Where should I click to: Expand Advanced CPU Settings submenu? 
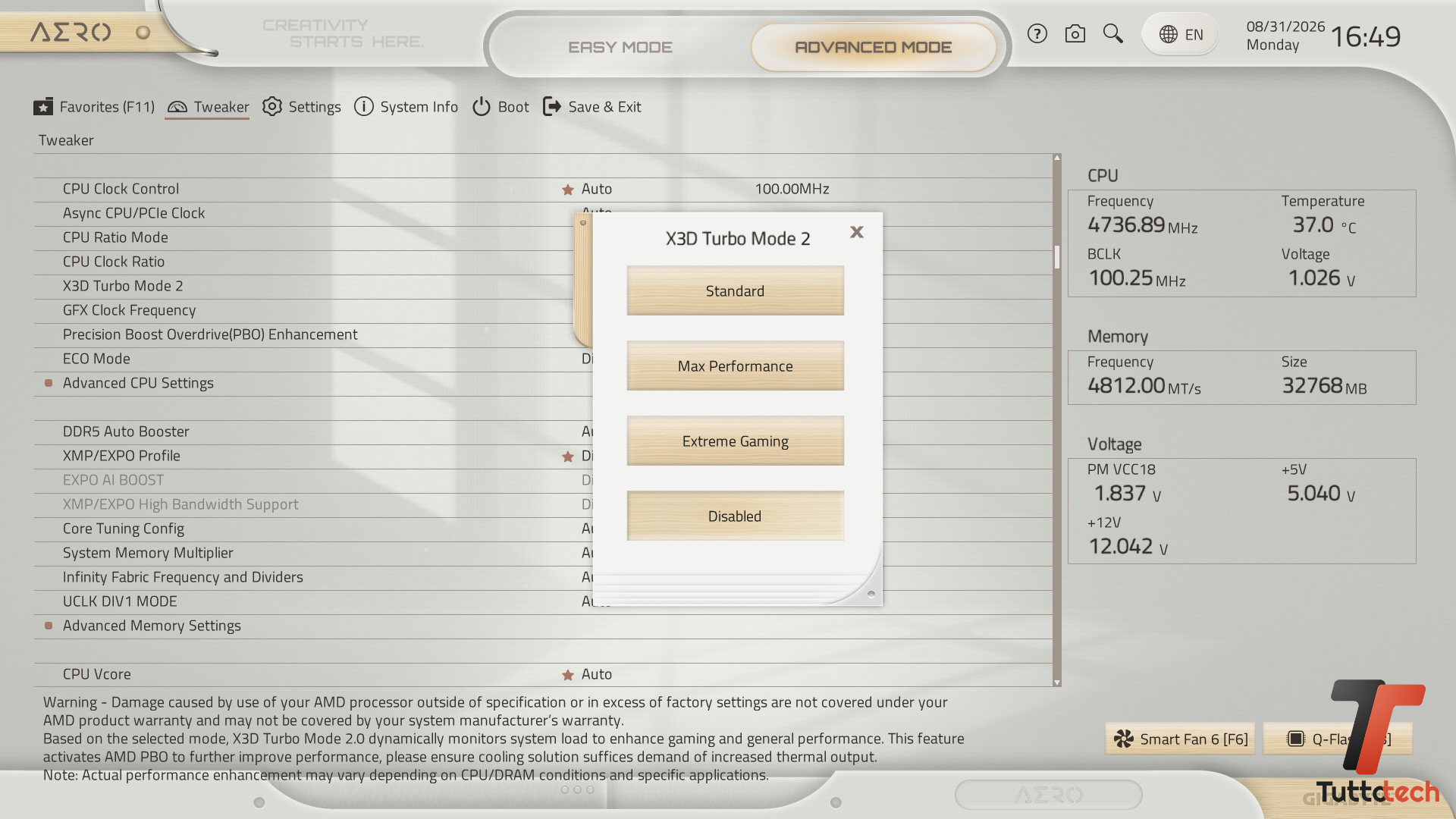pyautogui.click(x=138, y=383)
